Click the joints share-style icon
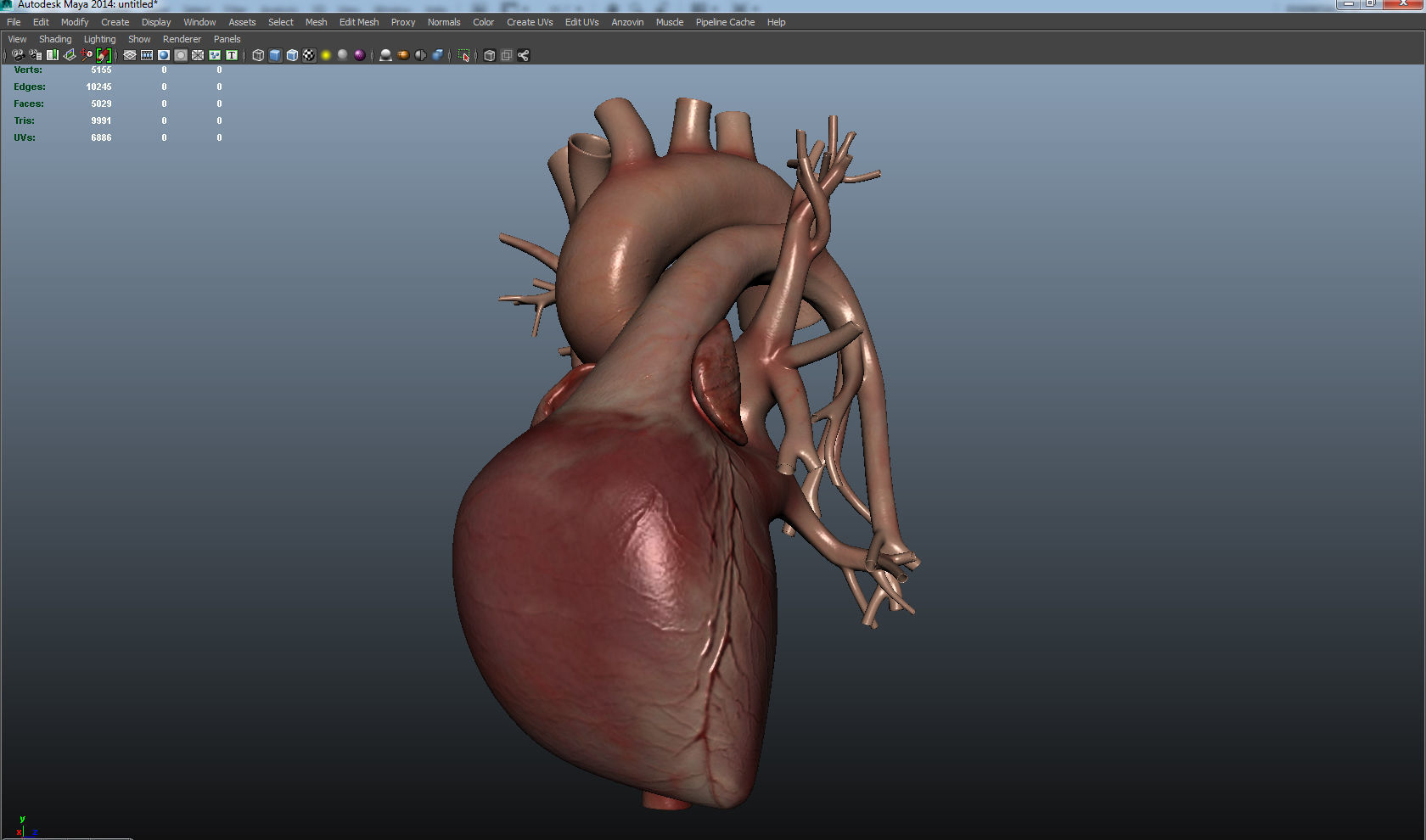Screen dimensions: 1426x840 pos(524,55)
